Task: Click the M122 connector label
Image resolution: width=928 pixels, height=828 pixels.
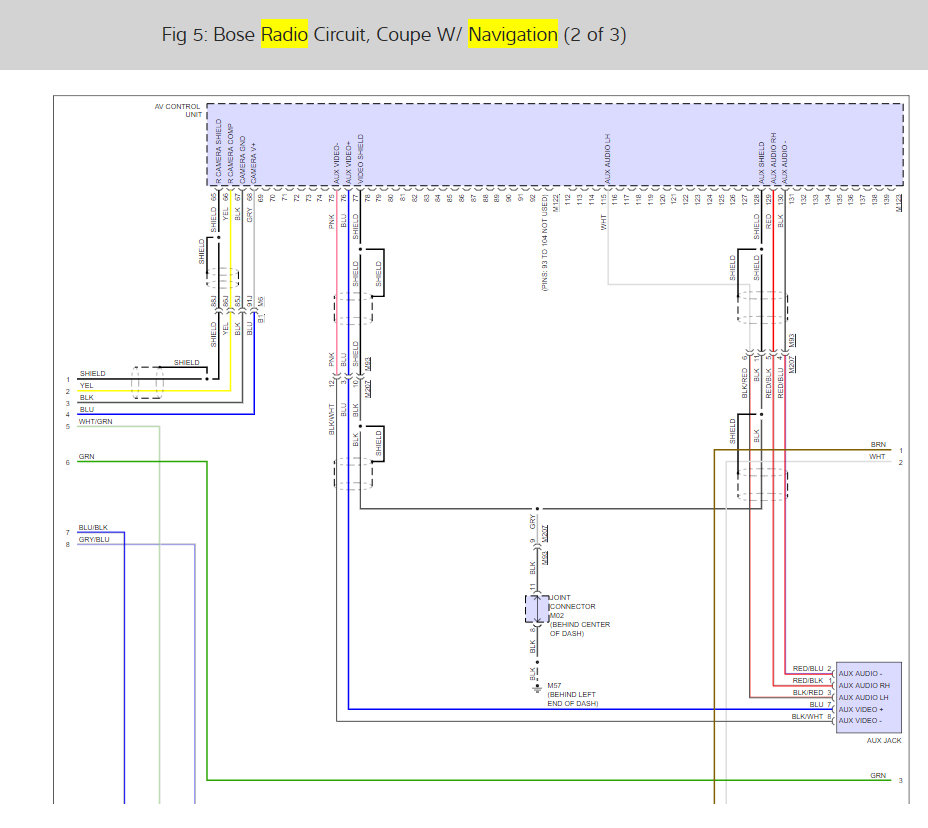Action: click(x=556, y=203)
